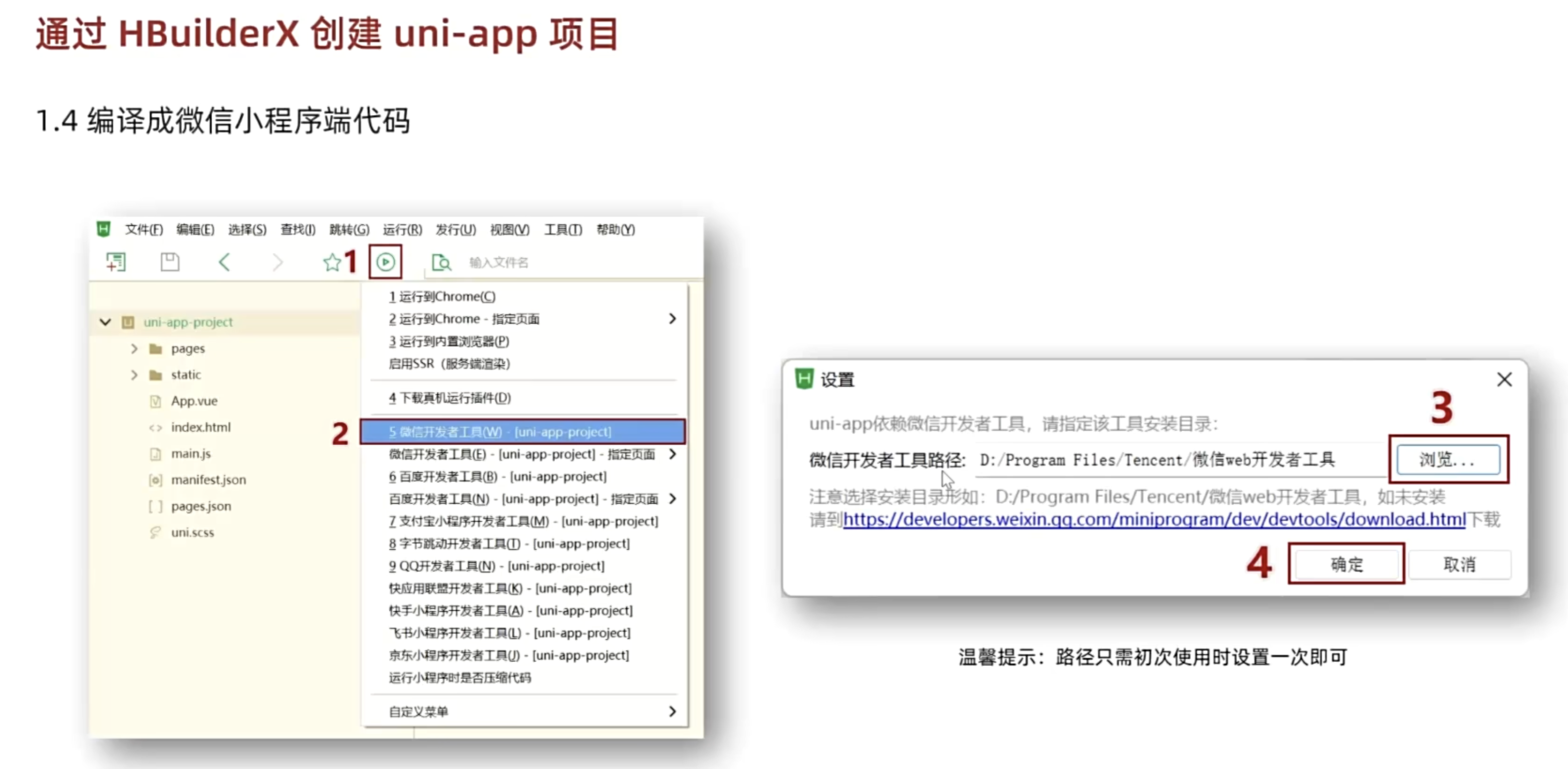Image resolution: width=1568 pixels, height=769 pixels.
Task: Go back with the left arrow icon
Action: point(224,262)
